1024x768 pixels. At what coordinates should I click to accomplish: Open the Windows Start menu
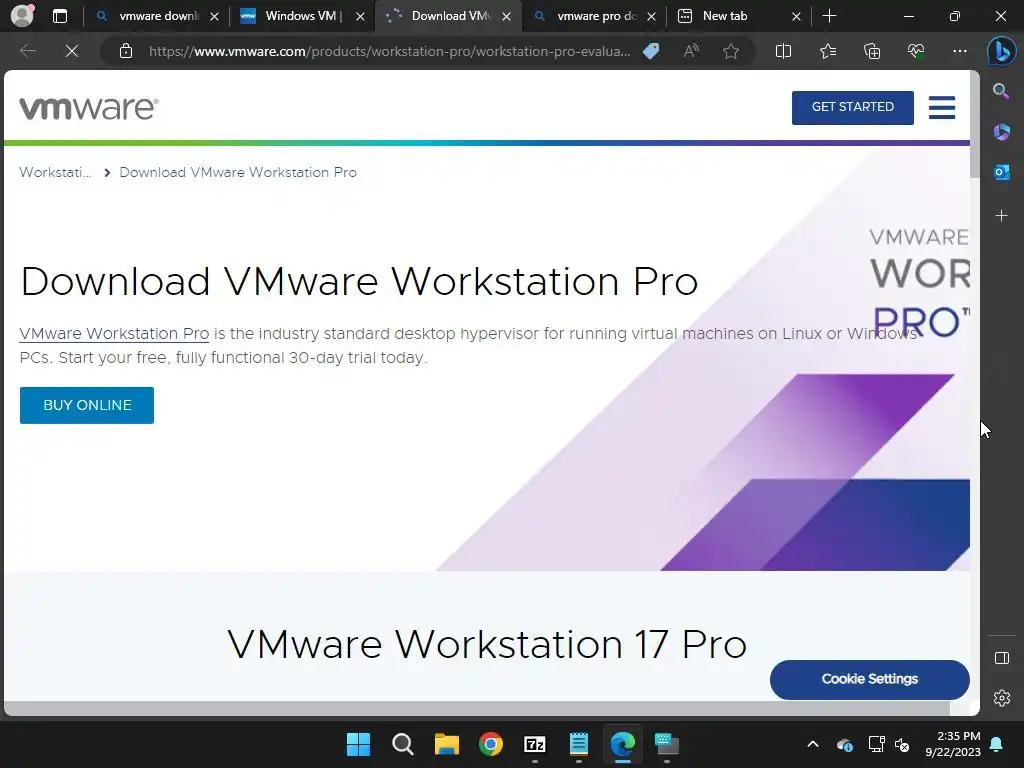coord(358,744)
